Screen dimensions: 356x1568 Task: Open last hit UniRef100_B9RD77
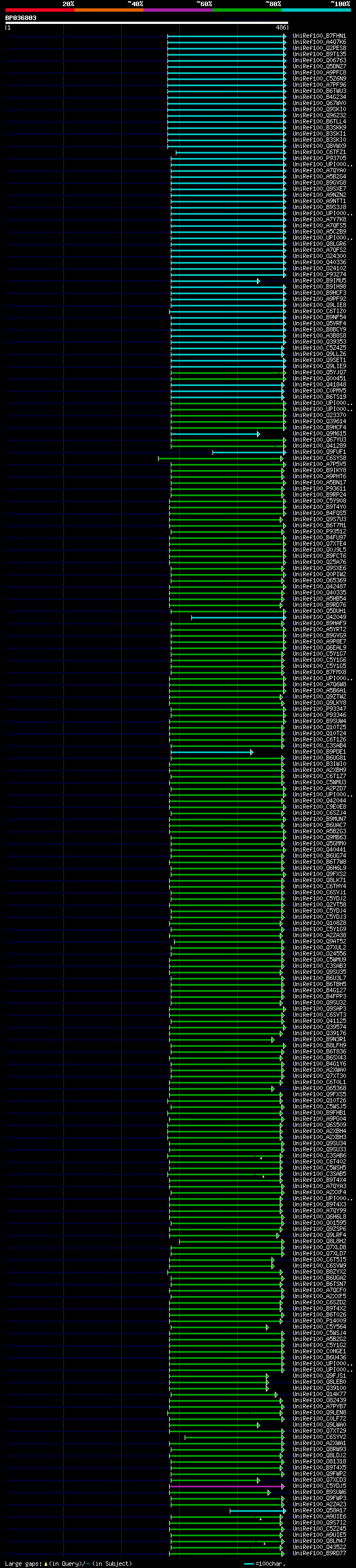click(319, 1554)
